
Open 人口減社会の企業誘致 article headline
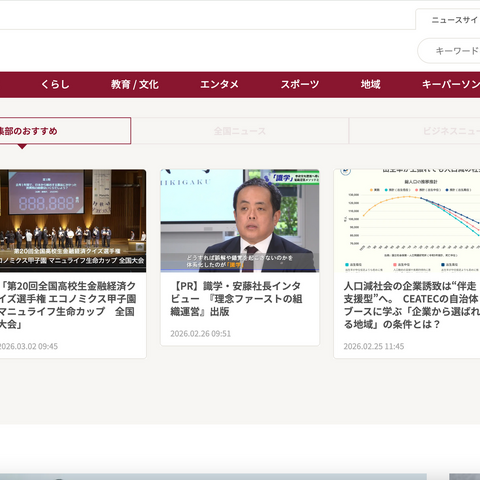click(x=412, y=305)
